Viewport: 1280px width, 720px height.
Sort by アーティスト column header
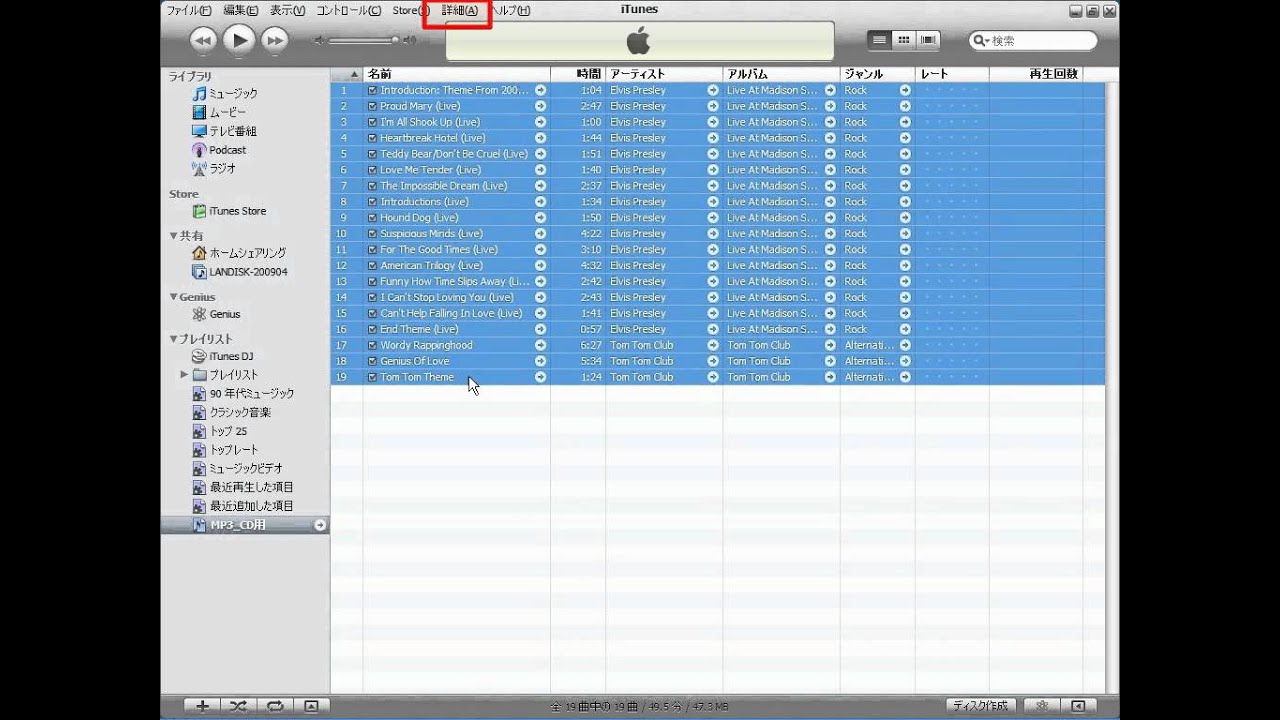click(664, 74)
